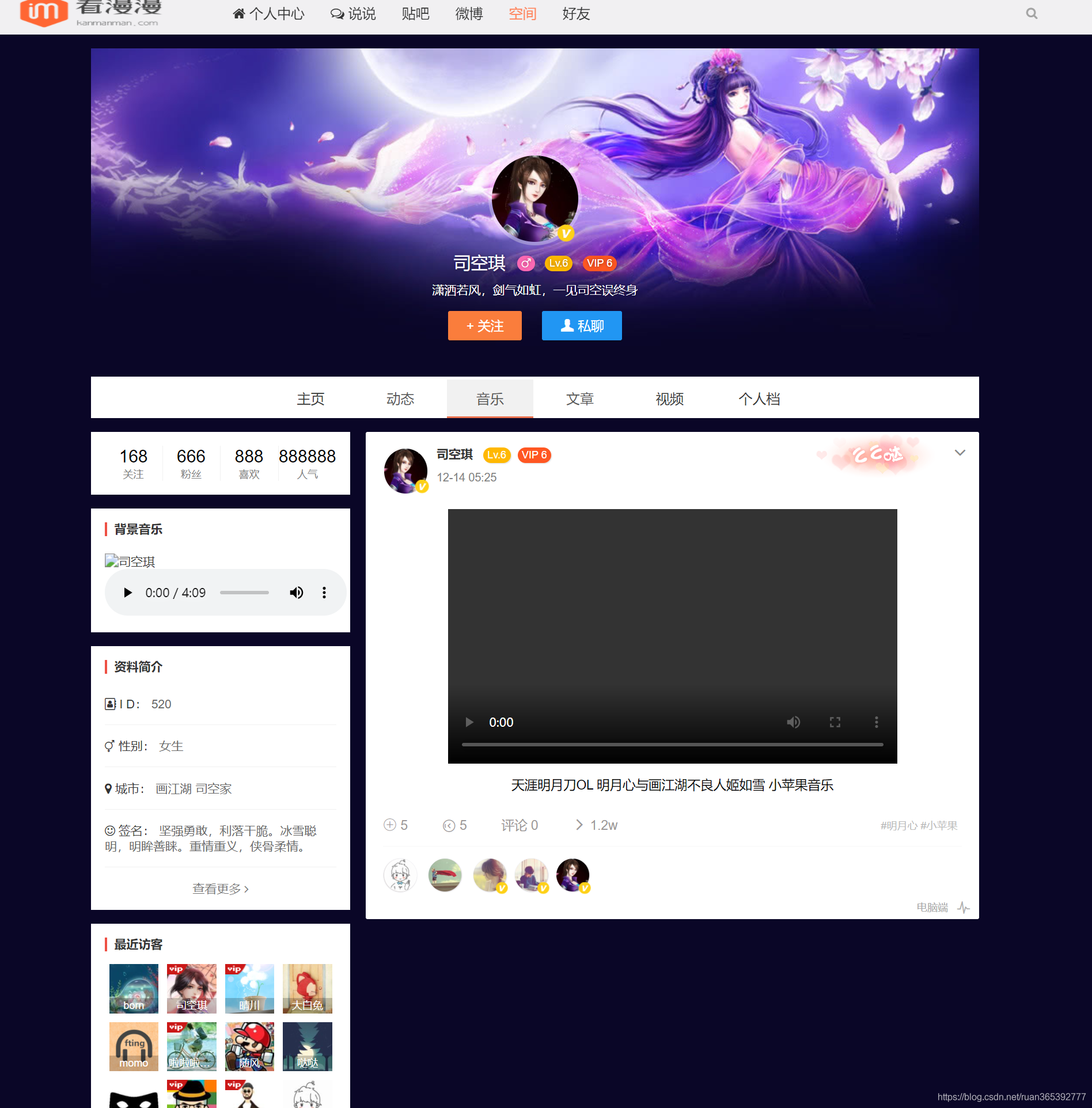The width and height of the screenshot is (1092, 1108).
Task: Mute the video player volume
Action: tap(793, 722)
